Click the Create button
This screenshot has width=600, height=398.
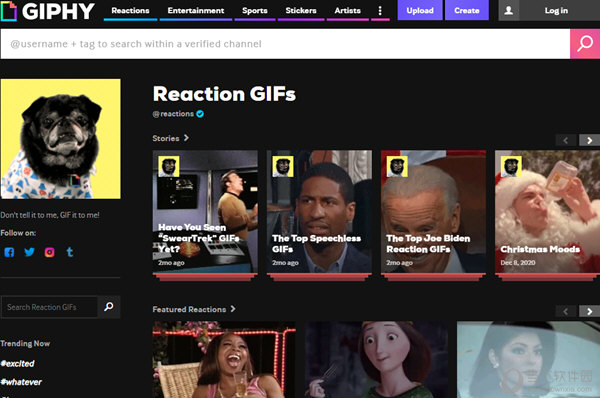pyautogui.click(x=466, y=10)
